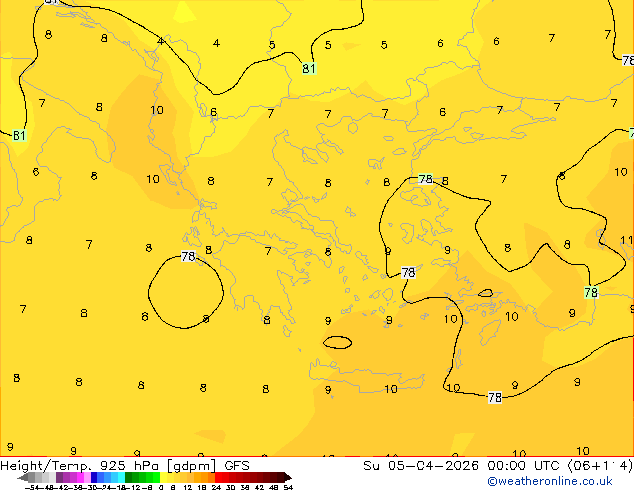Image resolution: width=634 pixels, height=490 pixels.
Task: Open the weatheronline.co.uk copyright link
Action: point(549,482)
